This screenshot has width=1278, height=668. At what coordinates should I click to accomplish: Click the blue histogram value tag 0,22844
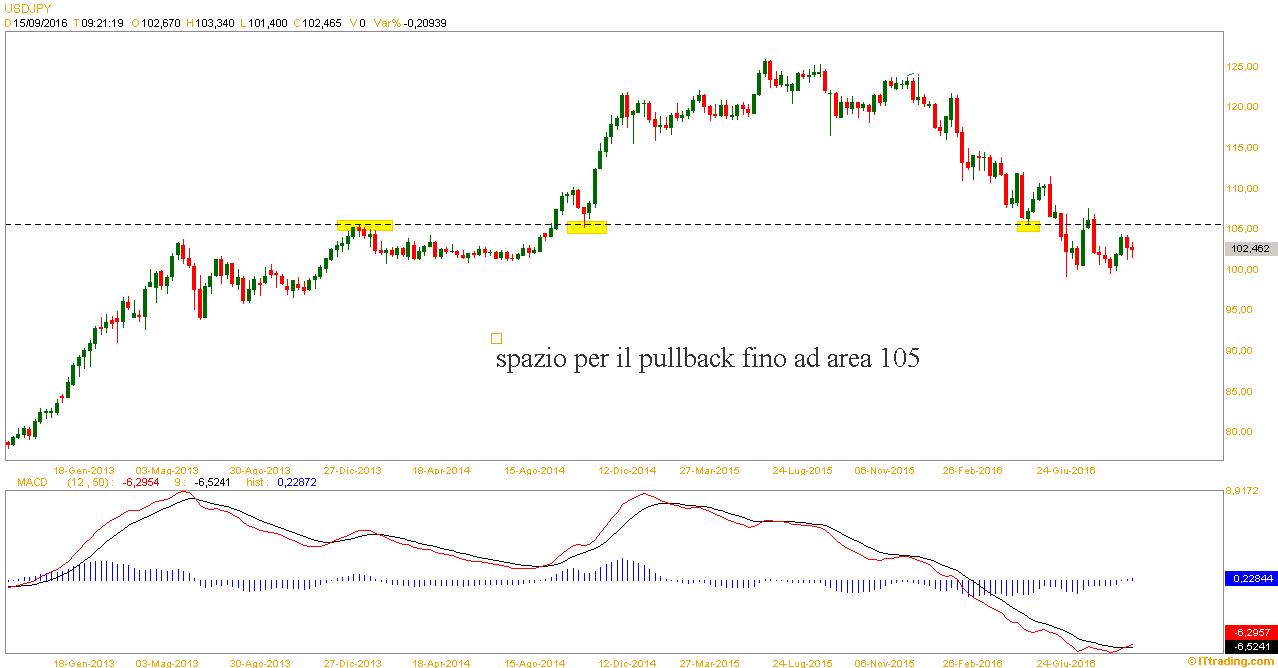(x=1249, y=578)
